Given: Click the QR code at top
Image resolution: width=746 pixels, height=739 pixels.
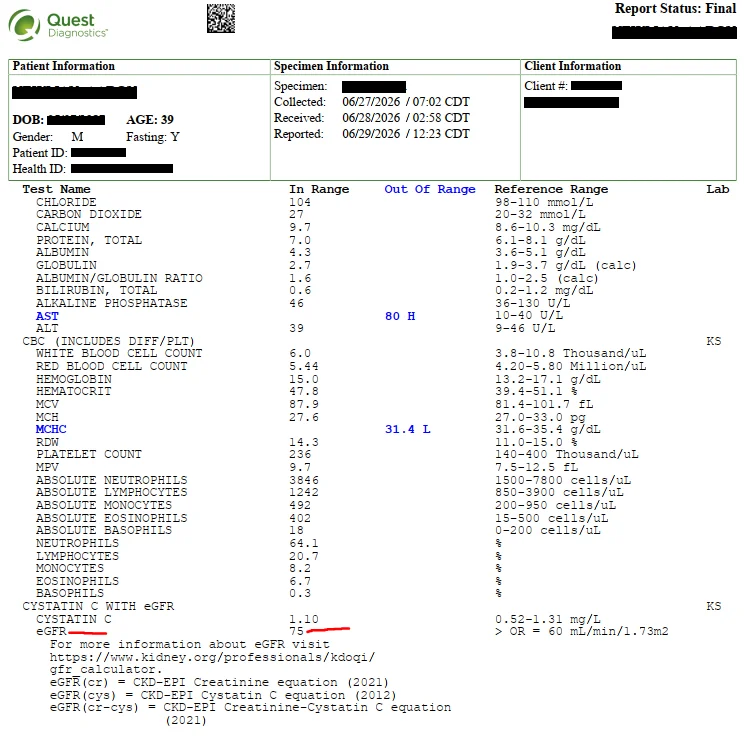Looking at the screenshot, I should (221, 19).
